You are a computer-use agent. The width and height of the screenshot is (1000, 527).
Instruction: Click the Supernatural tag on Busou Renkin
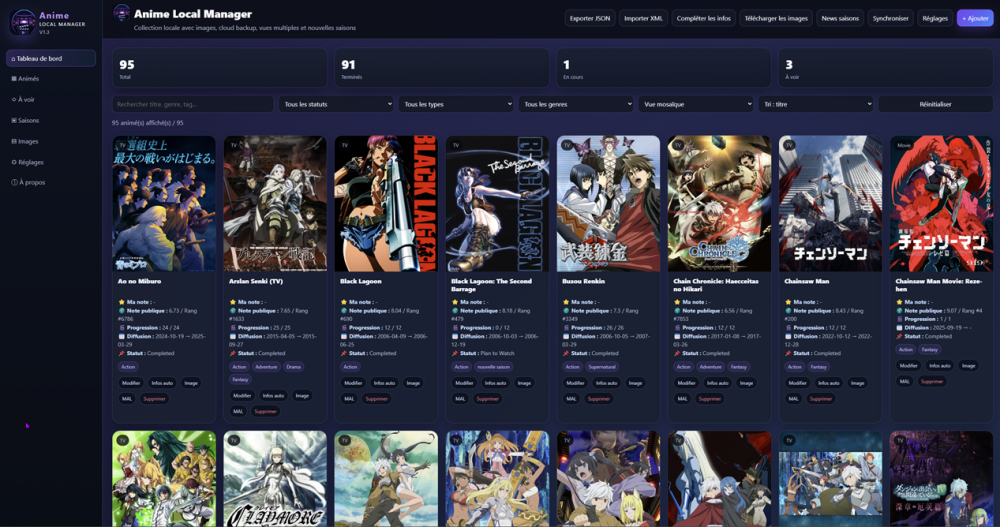pos(602,367)
